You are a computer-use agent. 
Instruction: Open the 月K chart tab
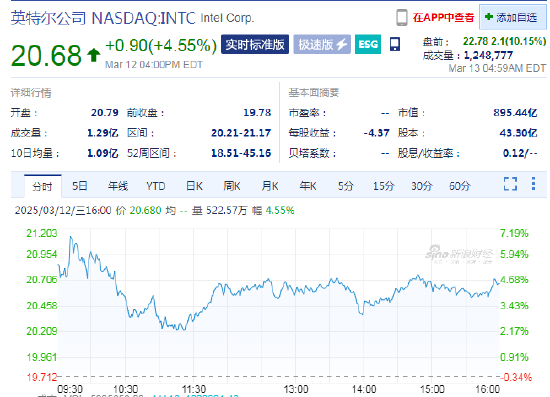point(269,186)
